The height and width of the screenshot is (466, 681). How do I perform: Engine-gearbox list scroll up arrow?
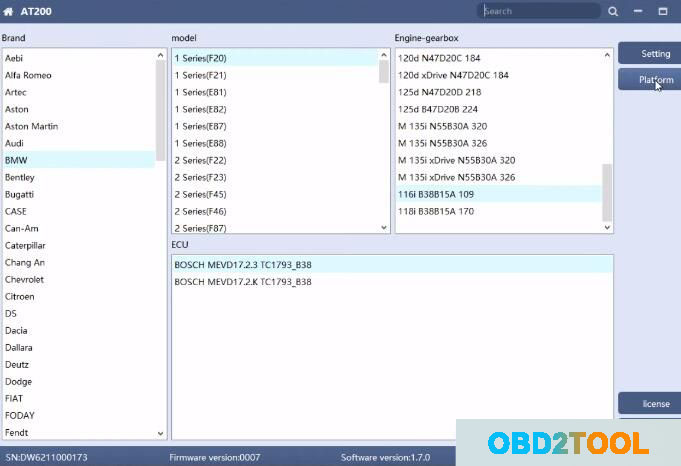[607, 55]
